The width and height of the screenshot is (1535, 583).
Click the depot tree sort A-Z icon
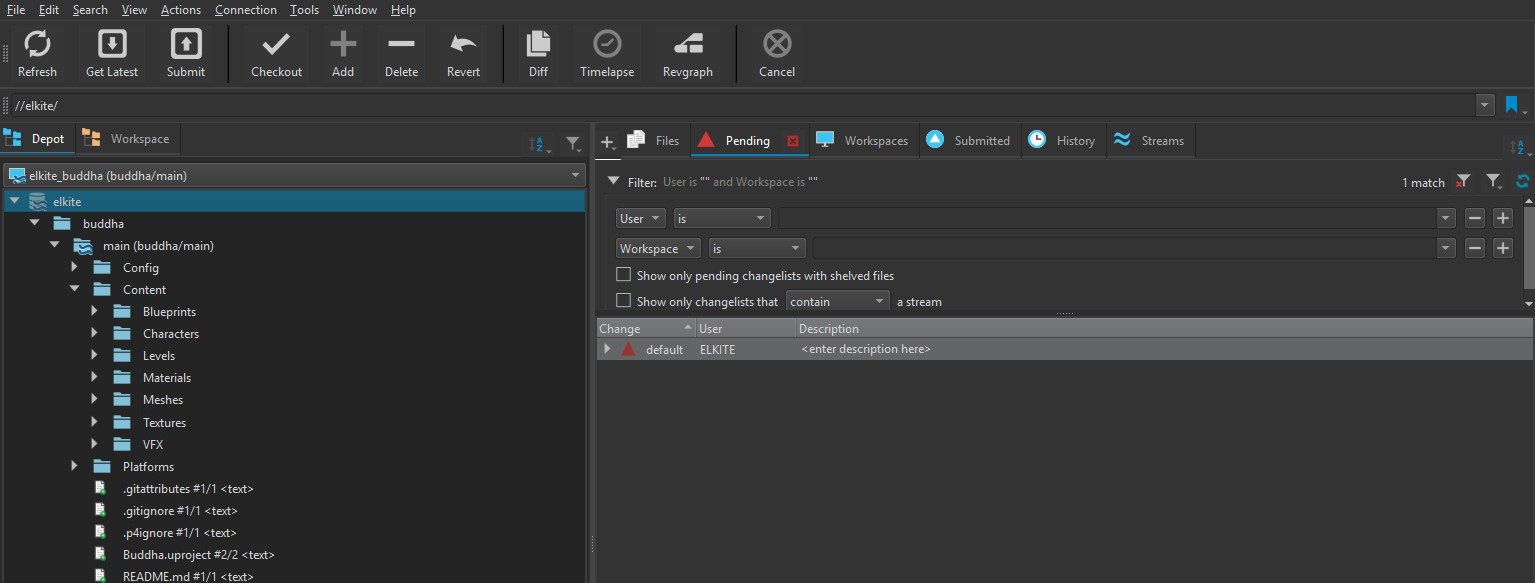click(x=538, y=144)
